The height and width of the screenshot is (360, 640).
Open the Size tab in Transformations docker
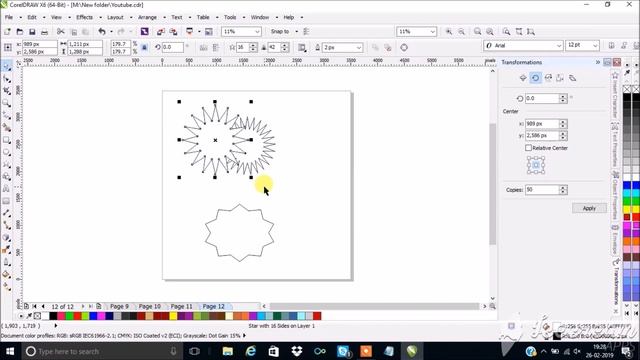pos(560,78)
